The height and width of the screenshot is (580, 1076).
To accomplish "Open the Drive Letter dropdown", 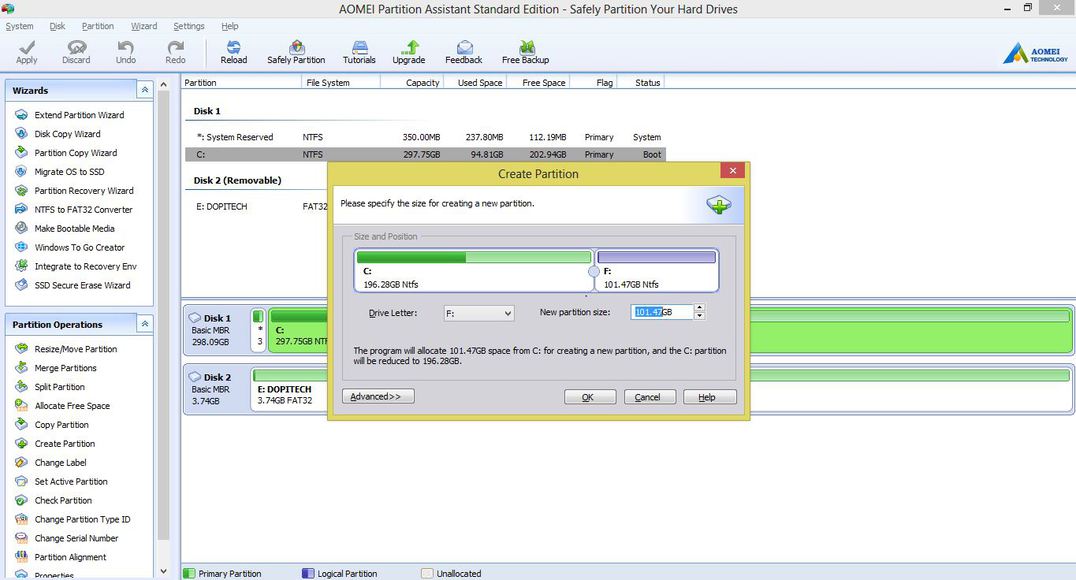I will click(x=479, y=313).
